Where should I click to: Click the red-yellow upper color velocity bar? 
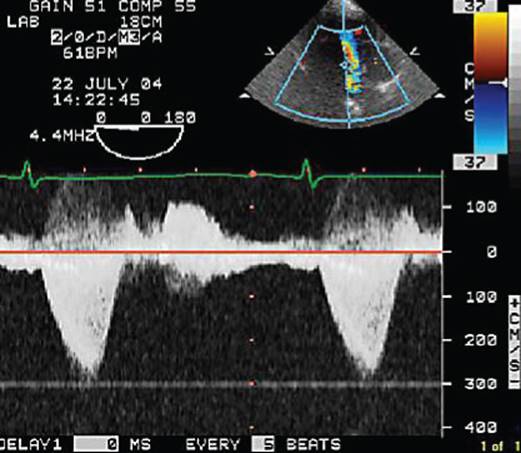click(490, 47)
